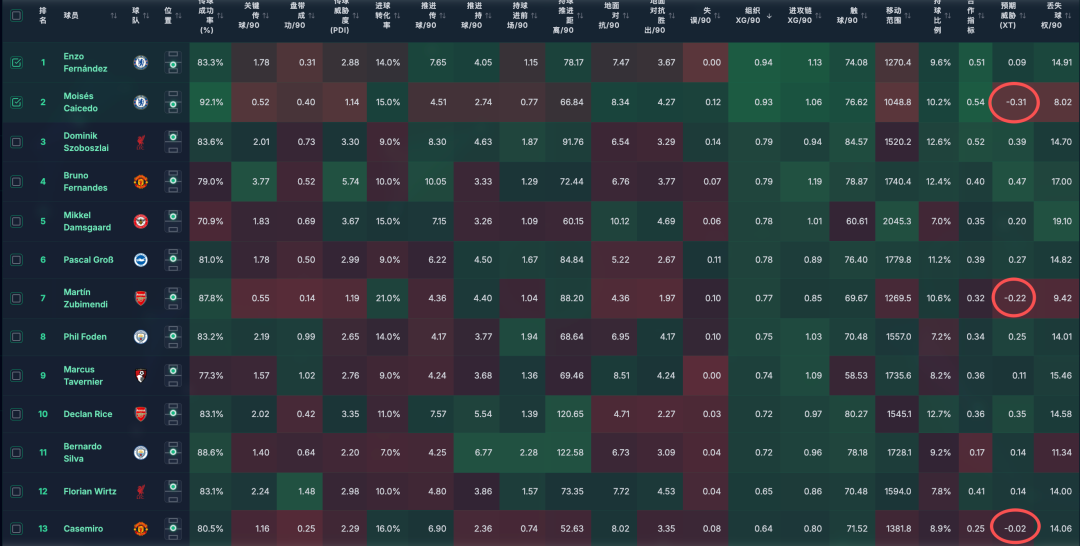This screenshot has width=1080, height=546.
Task: Click Bruno Fernandes's Manchester United badge
Action: 141,181
